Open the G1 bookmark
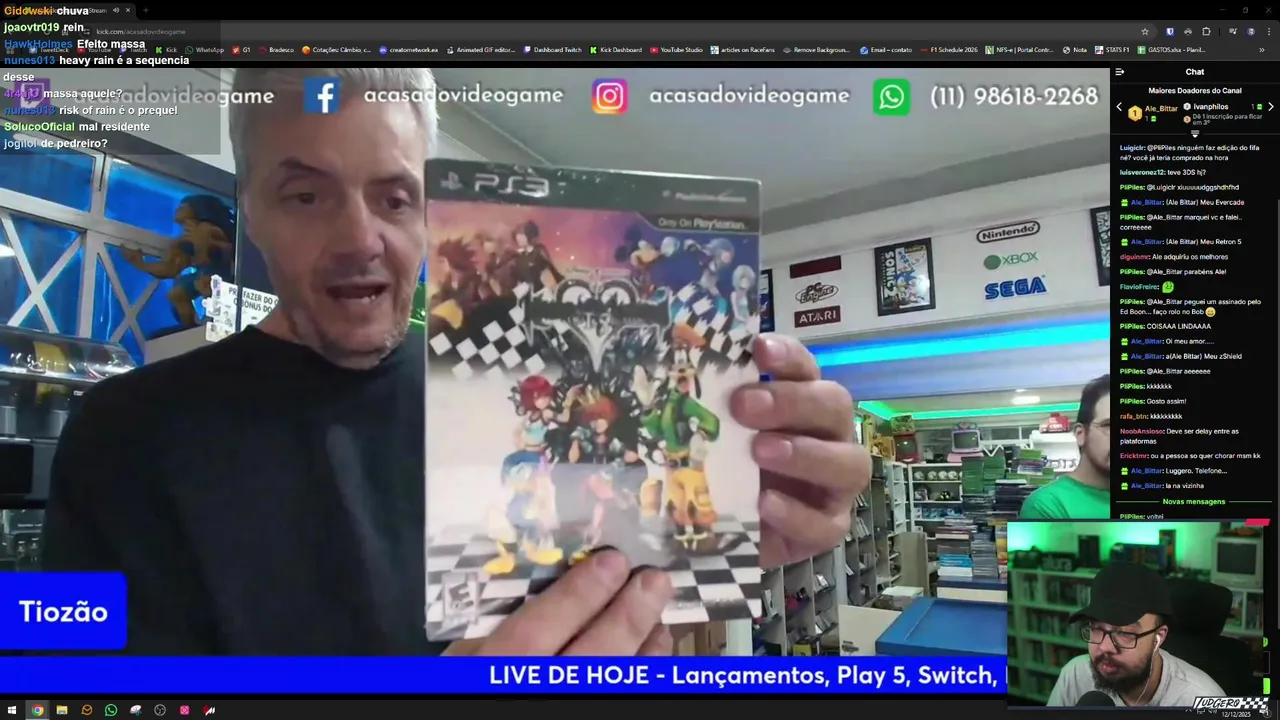 (x=241, y=49)
